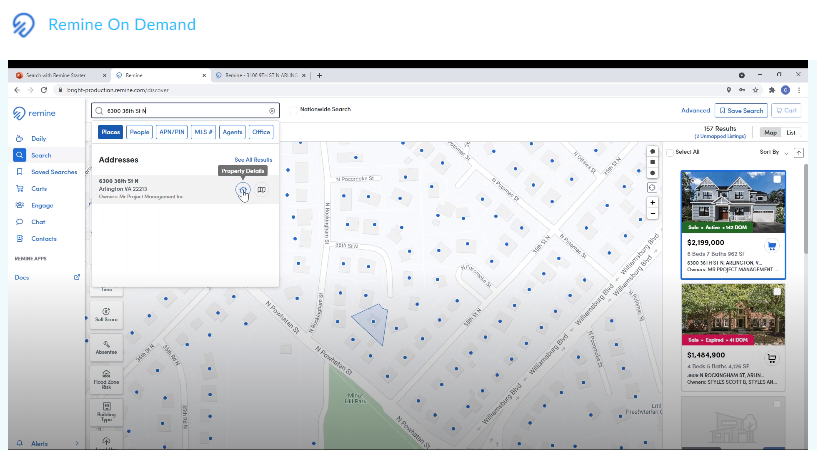Image resolution: width=817 pixels, height=450 pixels.
Task: Switch to the Places search tab
Action: [110, 132]
